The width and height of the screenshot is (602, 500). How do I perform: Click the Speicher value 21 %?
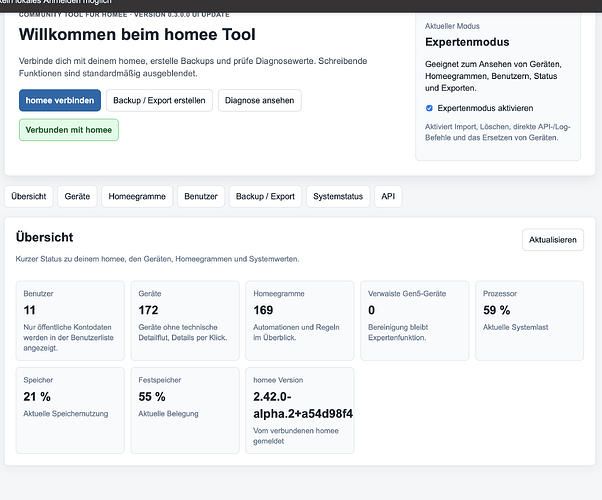tap(37, 397)
